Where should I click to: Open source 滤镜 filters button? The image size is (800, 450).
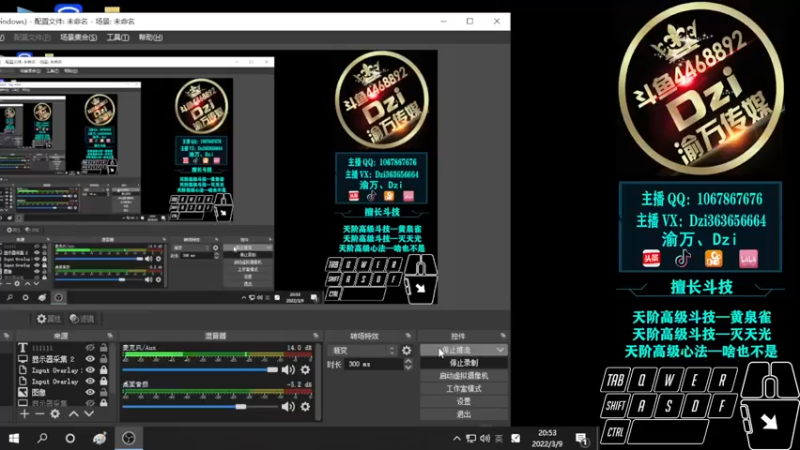tap(83, 319)
